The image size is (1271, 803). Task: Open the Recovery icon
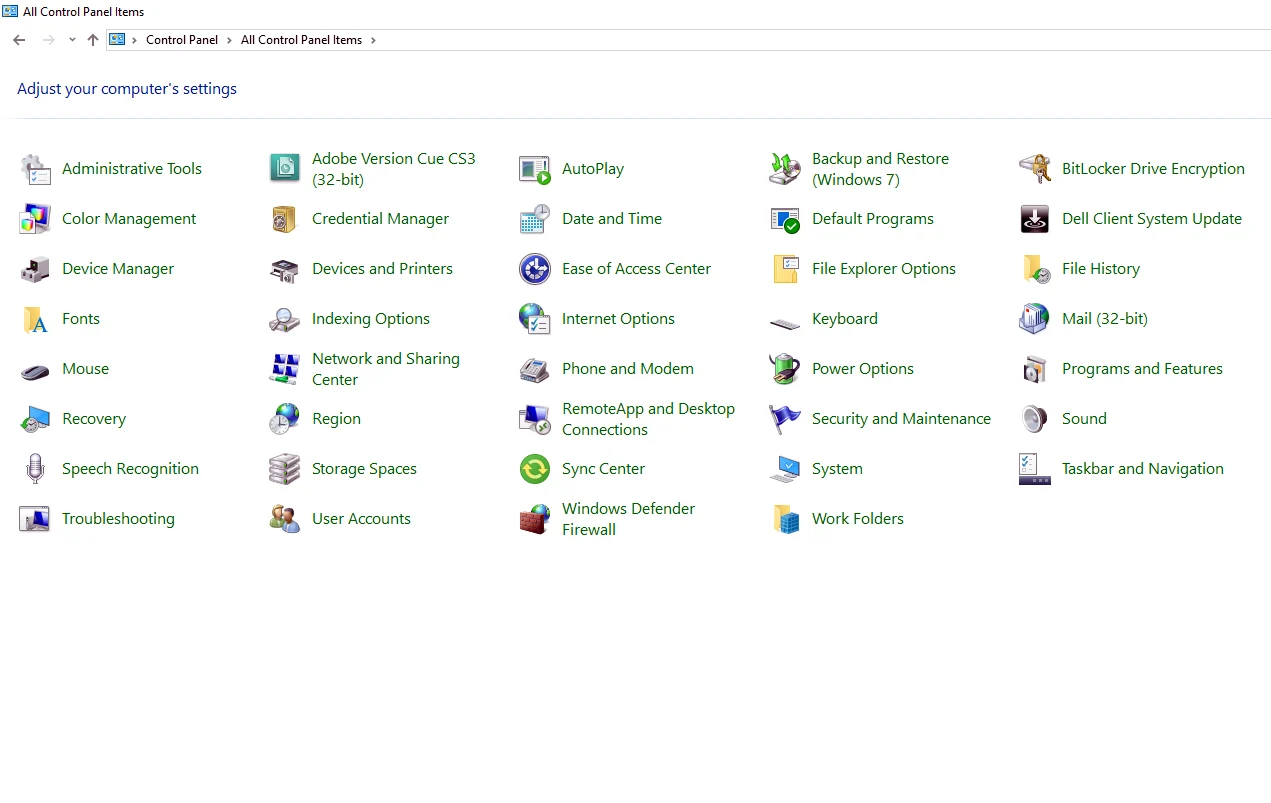click(x=35, y=419)
